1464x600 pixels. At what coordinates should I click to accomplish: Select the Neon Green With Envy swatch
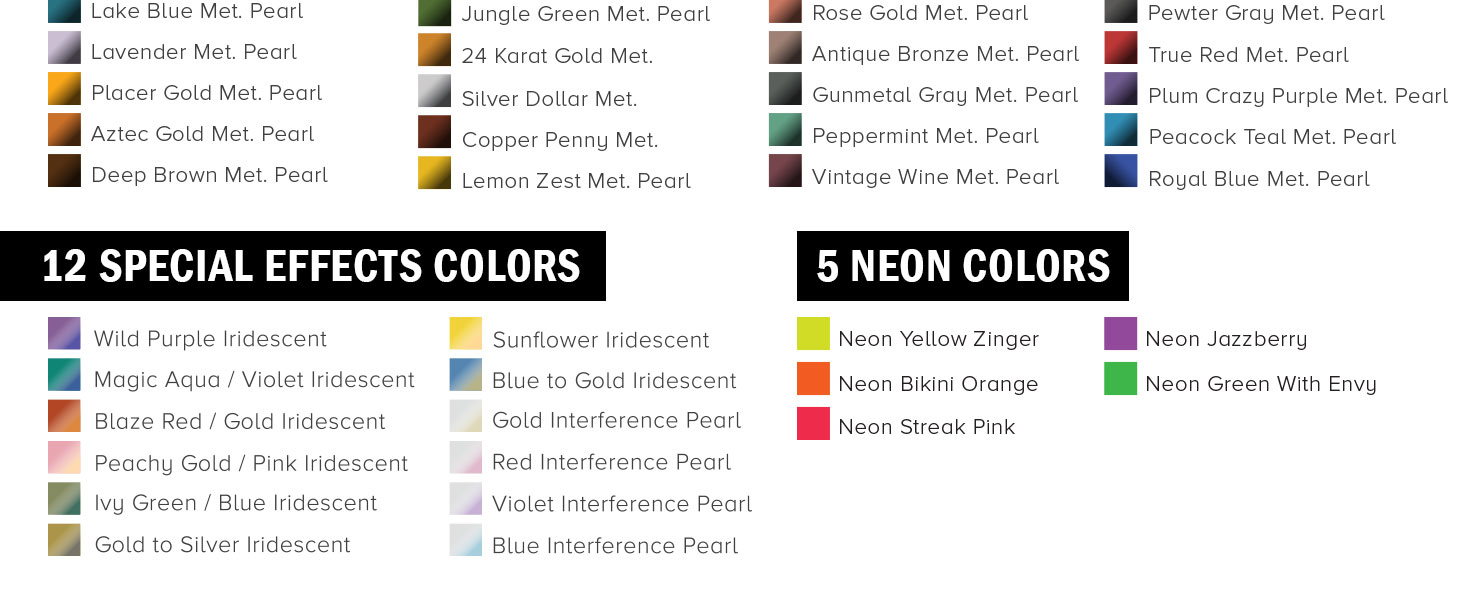coord(1120,379)
